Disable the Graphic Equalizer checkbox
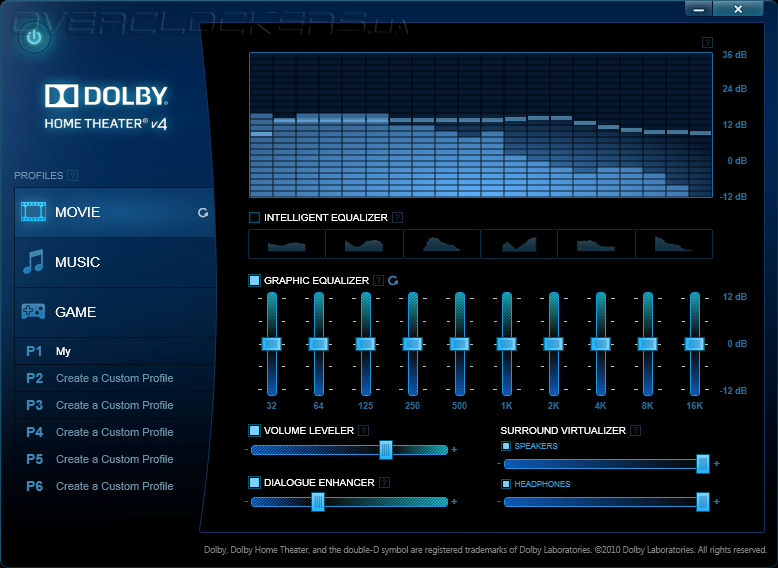The width and height of the screenshot is (778, 568). (x=254, y=281)
